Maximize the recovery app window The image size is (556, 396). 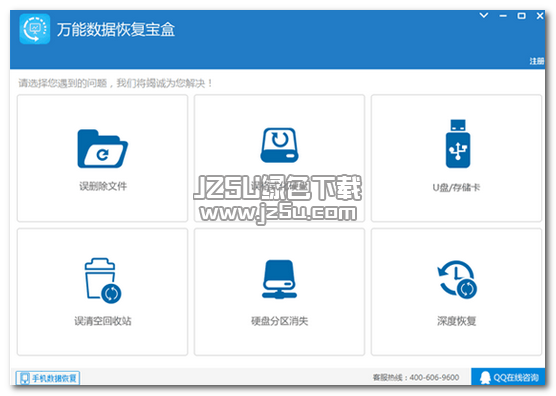click(521, 16)
